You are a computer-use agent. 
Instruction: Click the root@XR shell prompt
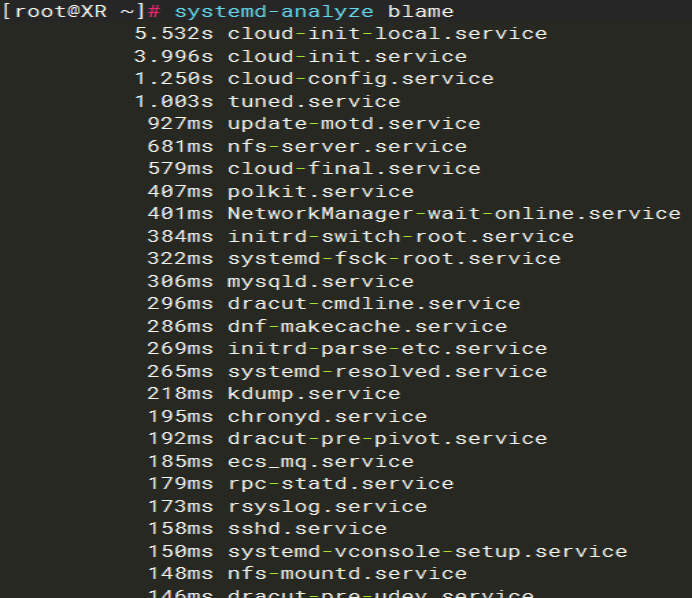(x=73, y=12)
